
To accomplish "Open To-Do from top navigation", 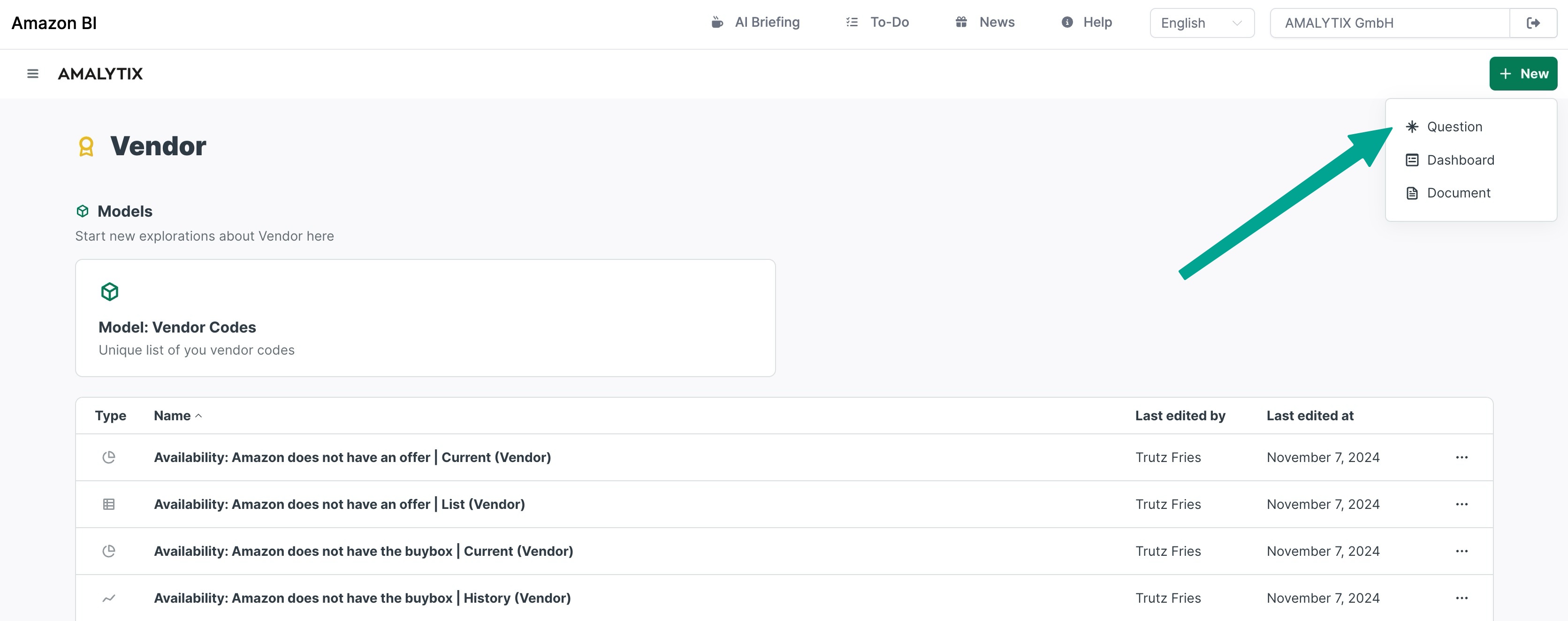I will [x=877, y=23].
